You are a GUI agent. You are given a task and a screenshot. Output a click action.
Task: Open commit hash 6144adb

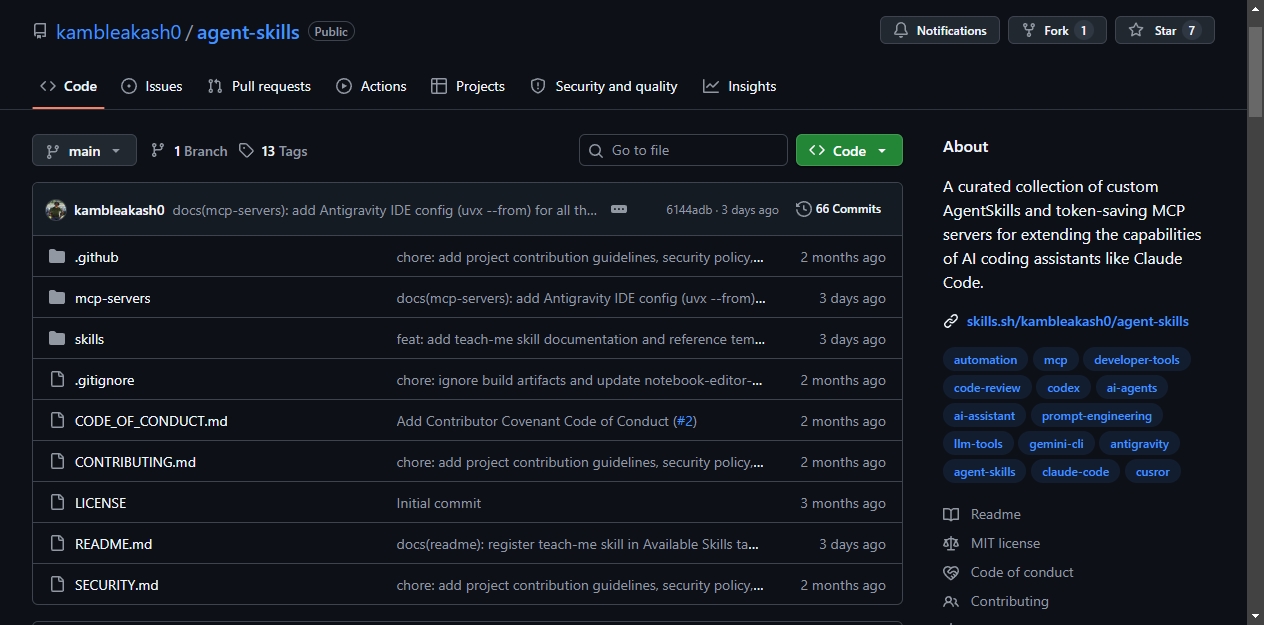[689, 210]
